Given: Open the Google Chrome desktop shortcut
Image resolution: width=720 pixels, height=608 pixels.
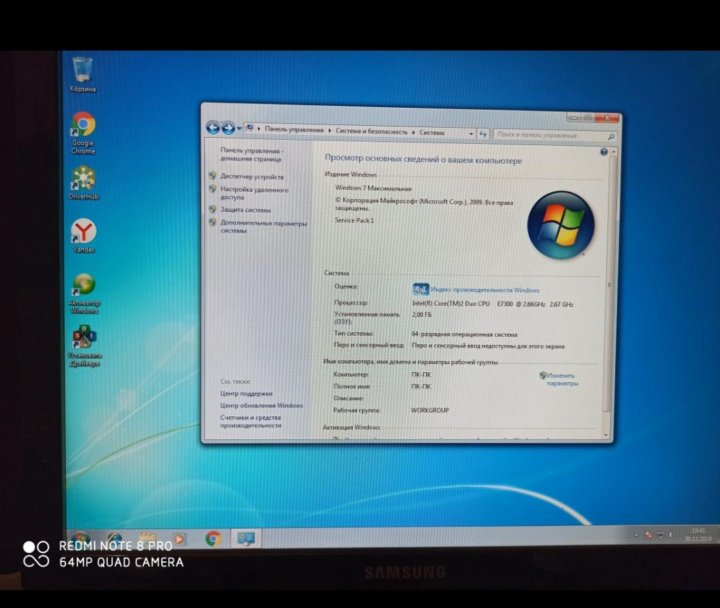Looking at the screenshot, I should pyautogui.click(x=83, y=127).
